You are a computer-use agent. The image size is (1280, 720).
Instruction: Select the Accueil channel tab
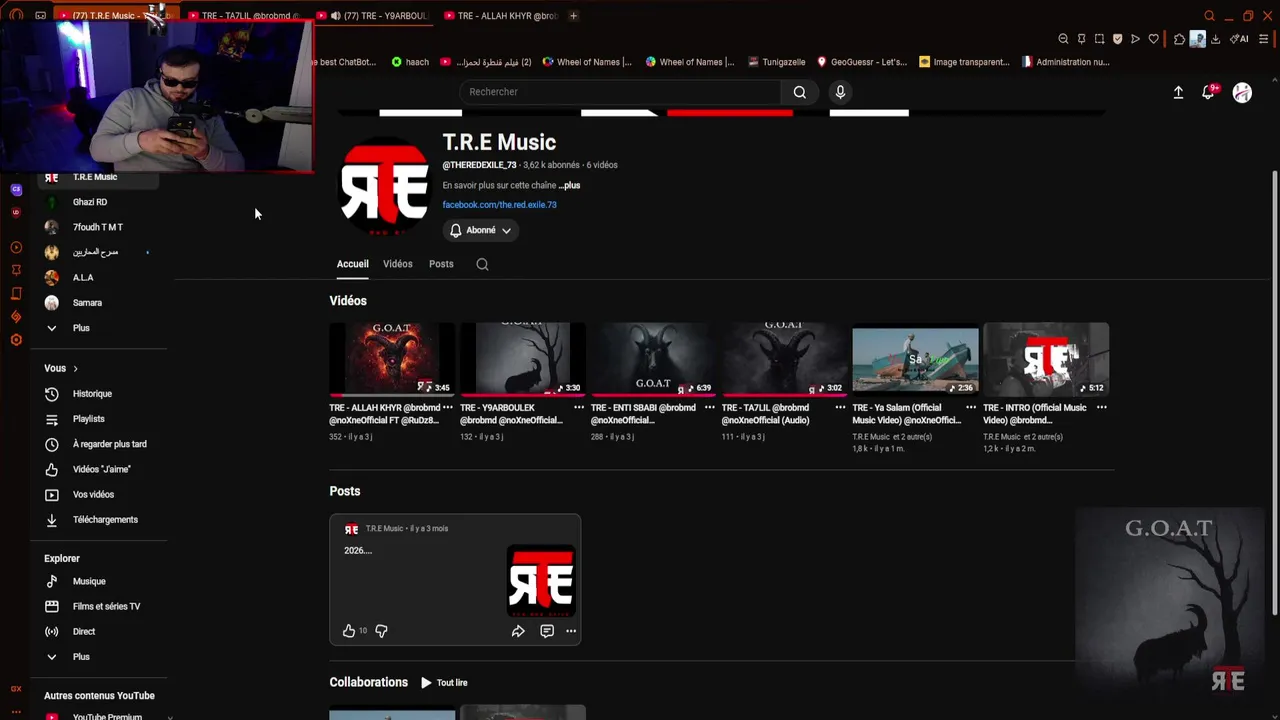click(x=352, y=264)
